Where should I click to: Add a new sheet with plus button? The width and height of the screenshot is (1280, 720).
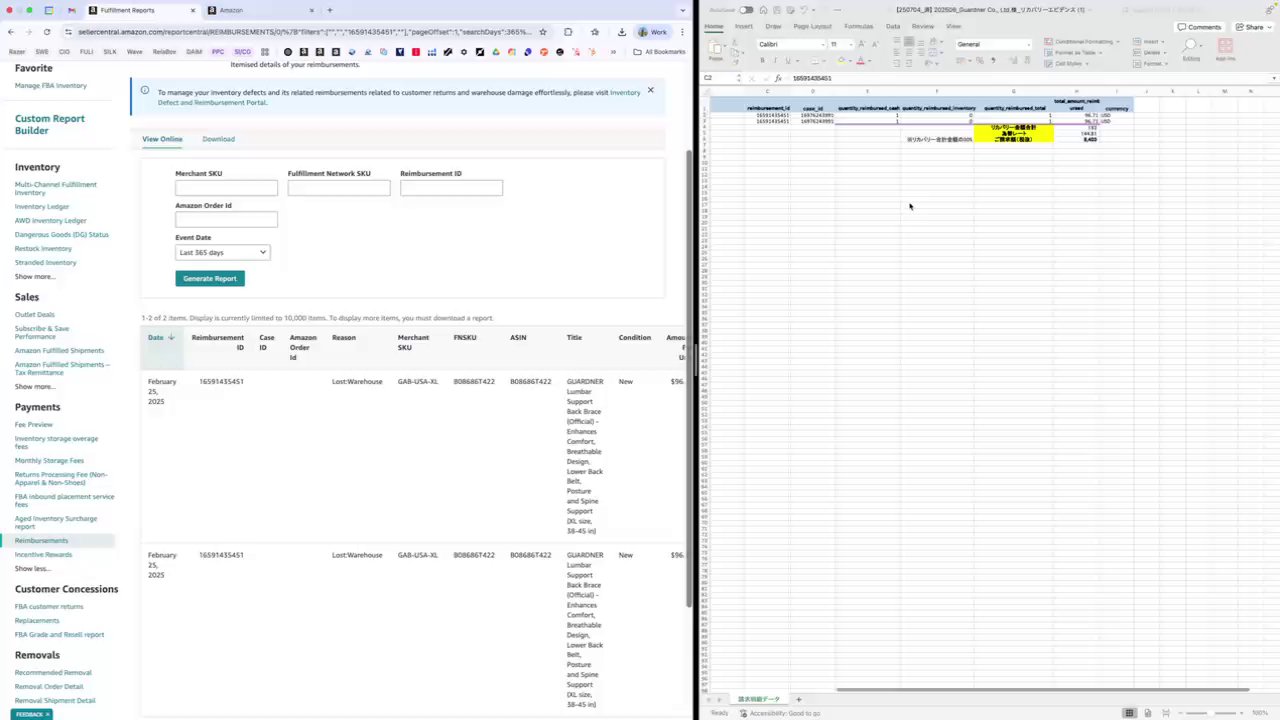(x=798, y=699)
